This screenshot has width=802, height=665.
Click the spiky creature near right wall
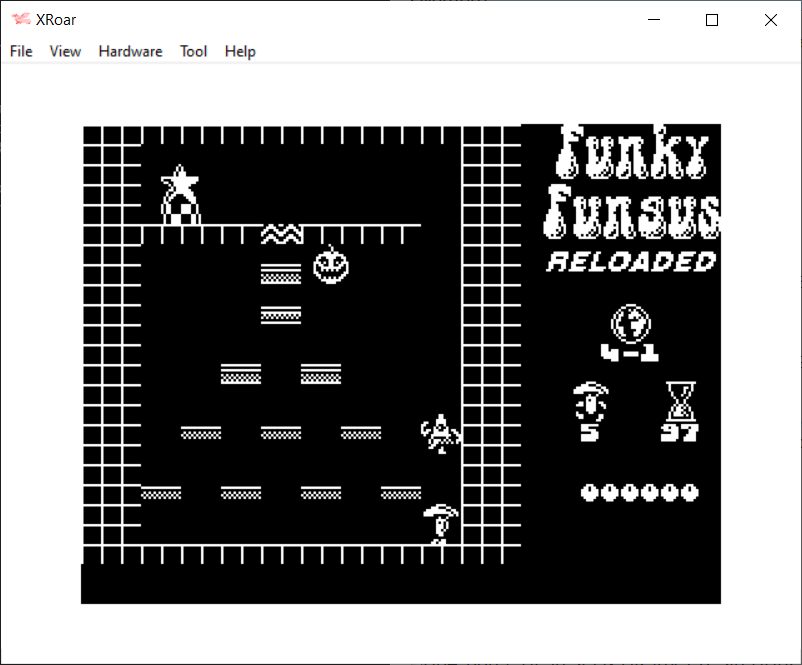(x=439, y=433)
